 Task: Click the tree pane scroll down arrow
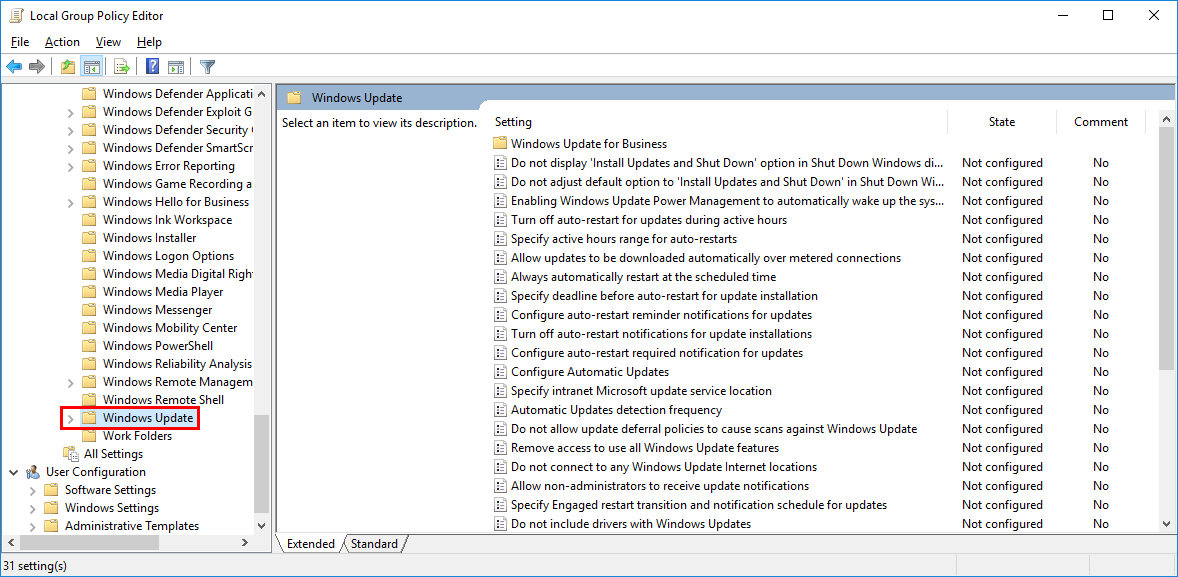[261, 526]
